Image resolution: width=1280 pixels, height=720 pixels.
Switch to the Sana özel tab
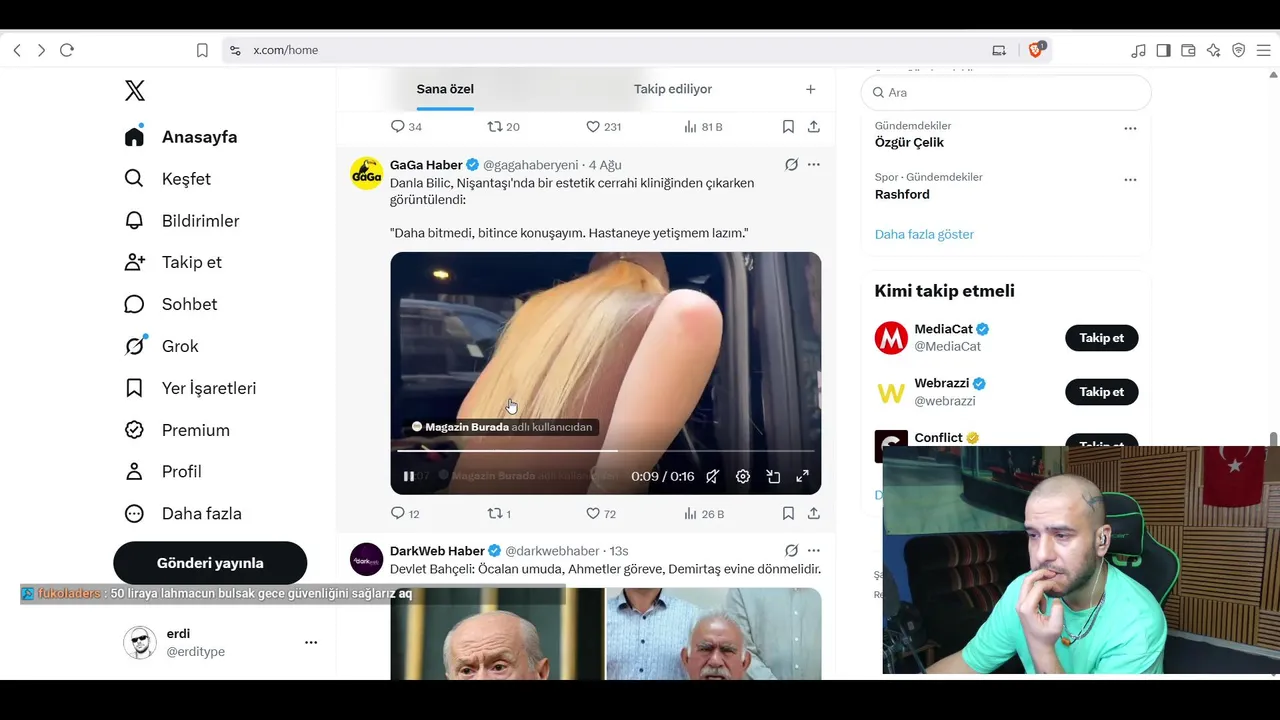coord(445,89)
